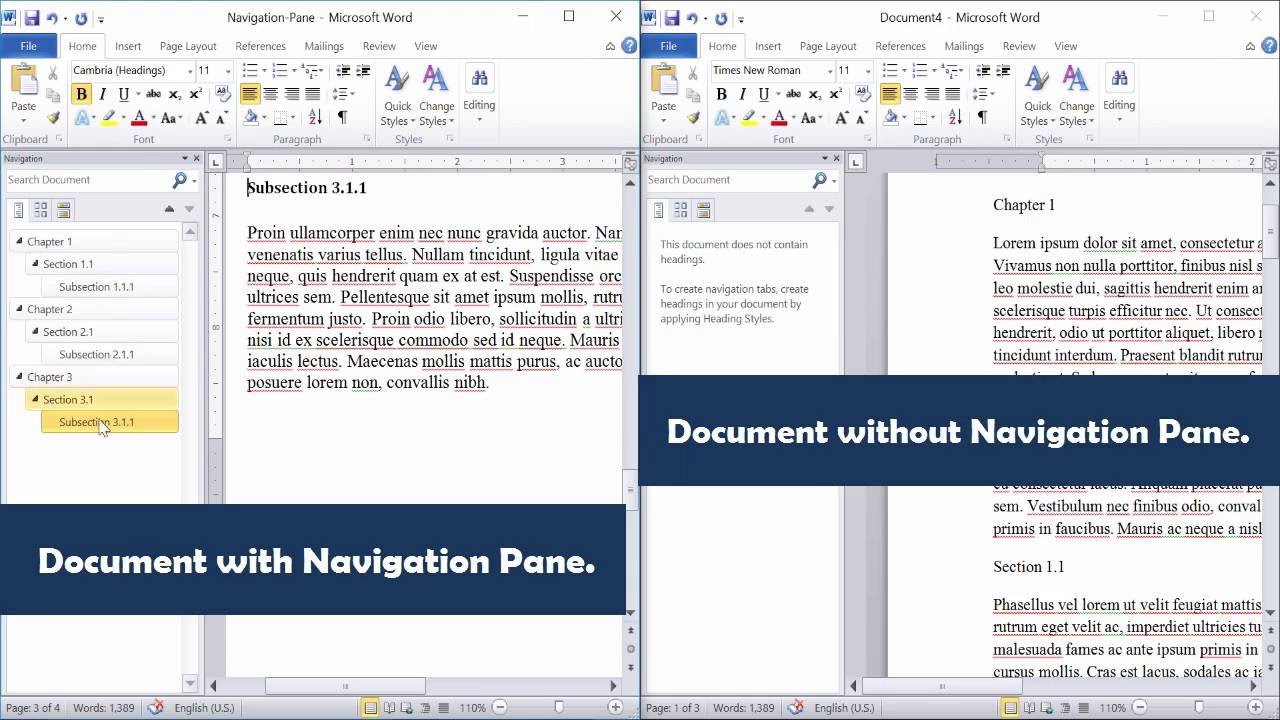Switch to View tab in Document4 window

(1066, 46)
